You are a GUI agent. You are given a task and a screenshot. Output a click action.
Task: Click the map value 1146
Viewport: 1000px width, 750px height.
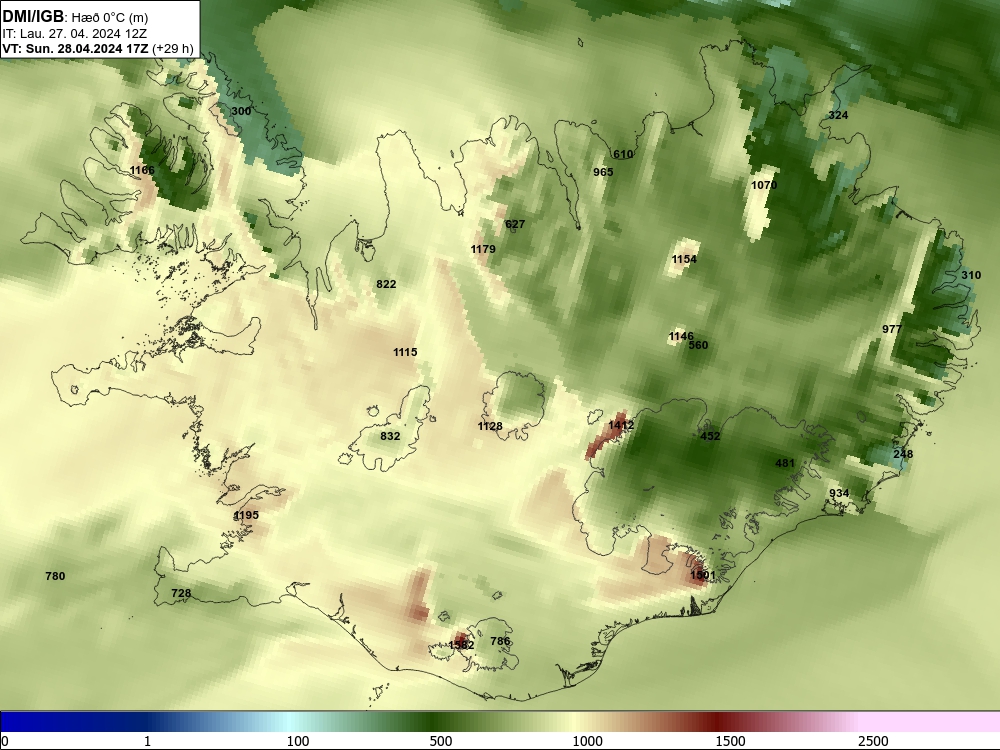tap(681, 336)
